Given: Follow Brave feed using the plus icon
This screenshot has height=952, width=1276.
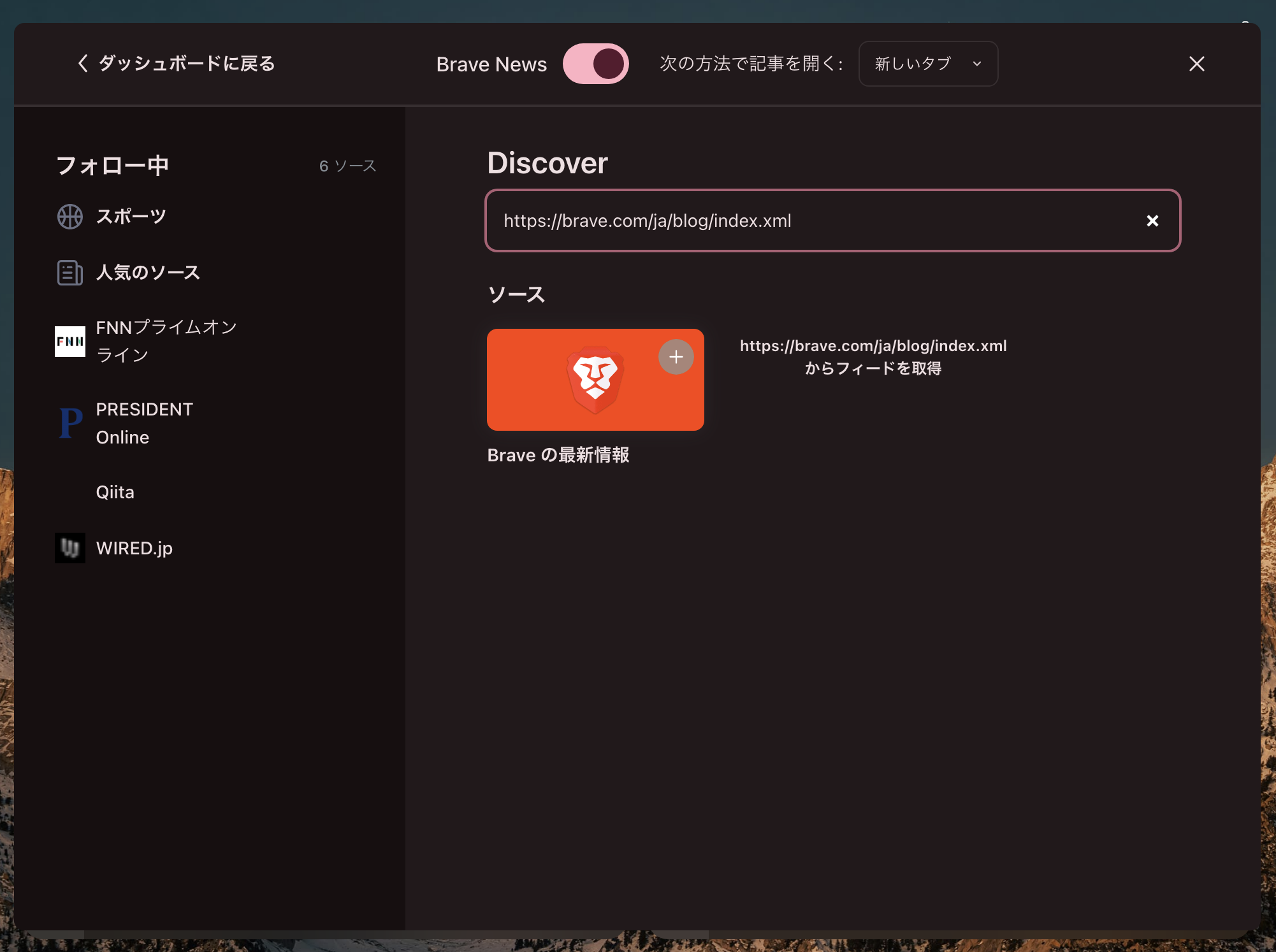Looking at the screenshot, I should click(676, 357).
